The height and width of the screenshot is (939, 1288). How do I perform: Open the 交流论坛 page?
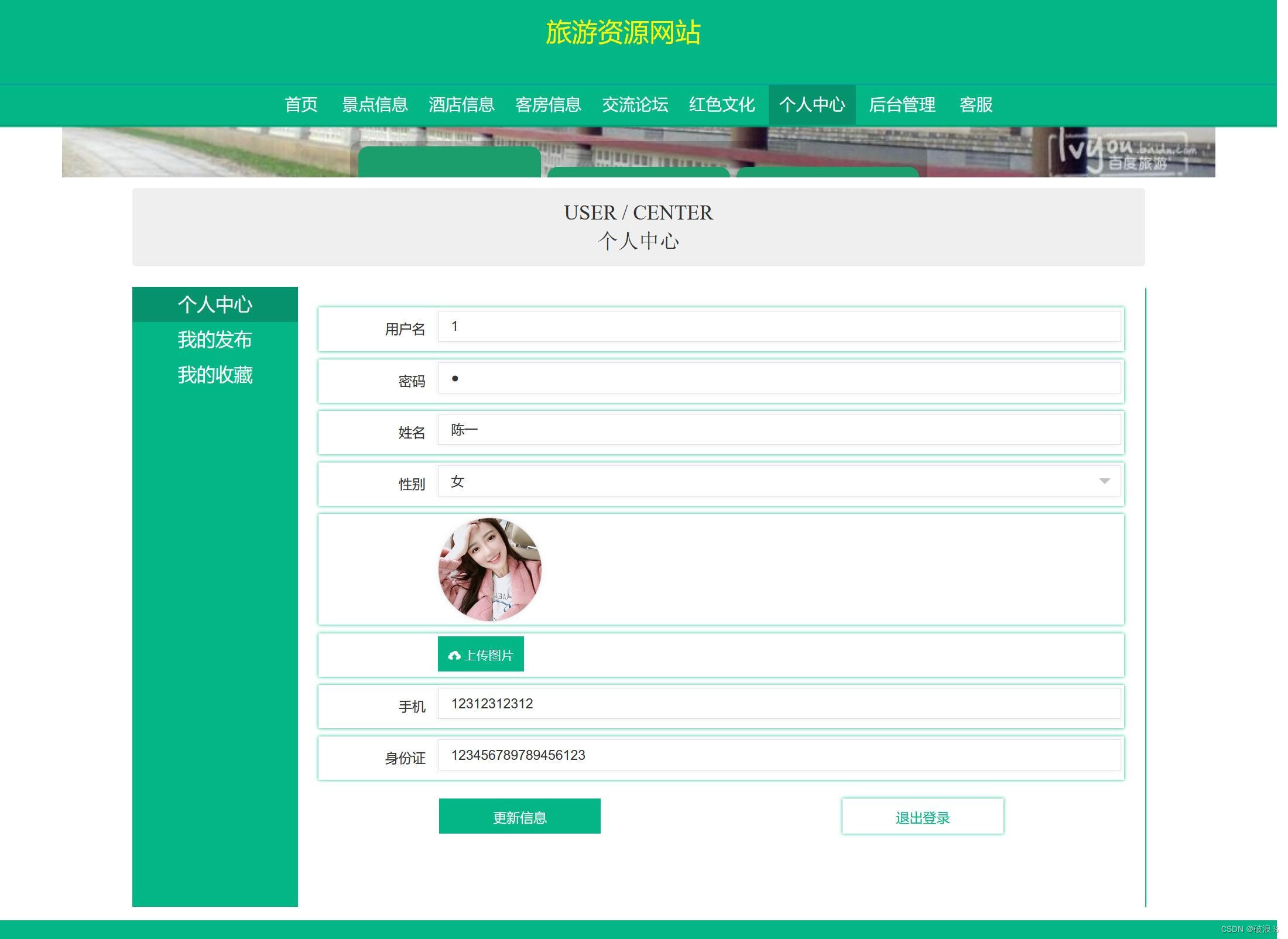point(635,105)
